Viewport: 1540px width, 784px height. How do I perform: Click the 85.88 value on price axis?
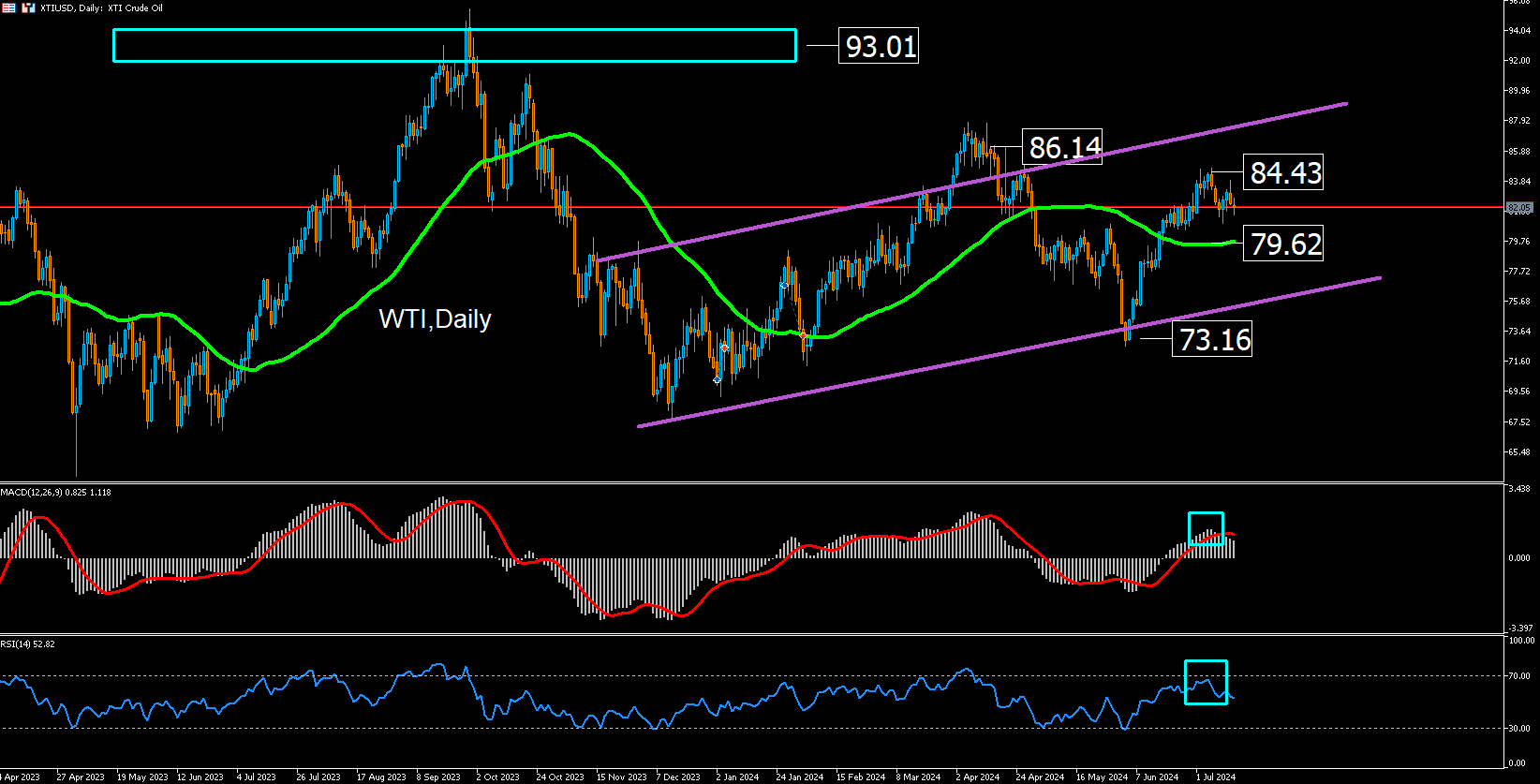1518,152
